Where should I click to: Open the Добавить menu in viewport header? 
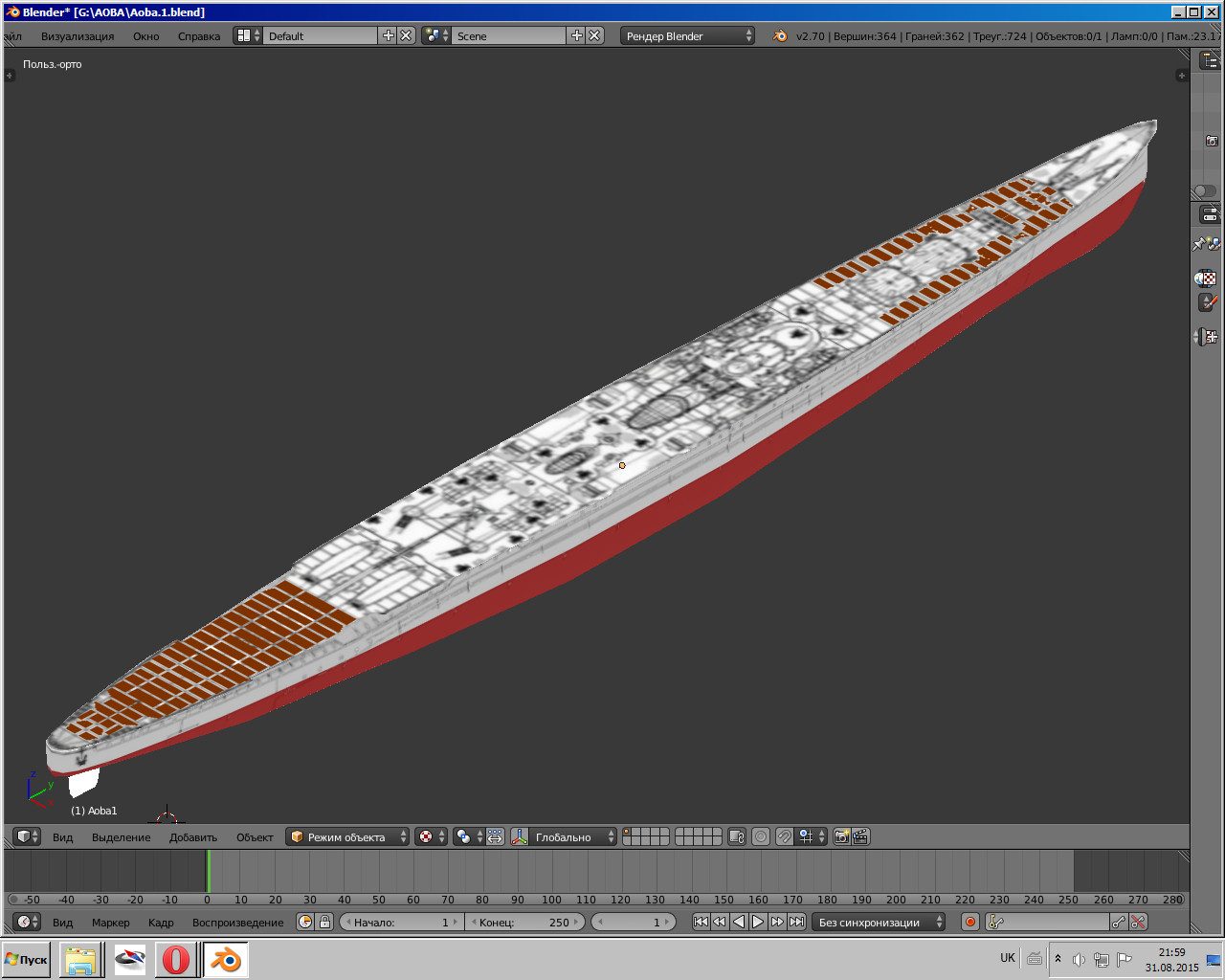[193, 837]
